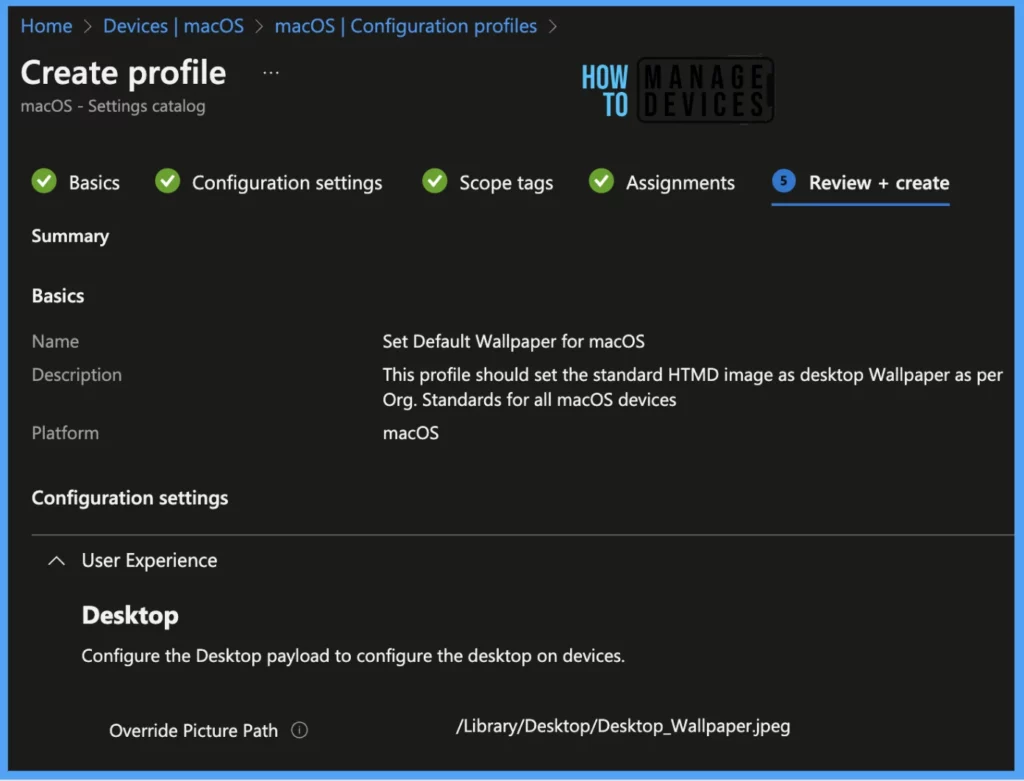The image size is (1024, 781).
Task: Click the bold 'Configuration settings' summary heading
Action: 130,498
